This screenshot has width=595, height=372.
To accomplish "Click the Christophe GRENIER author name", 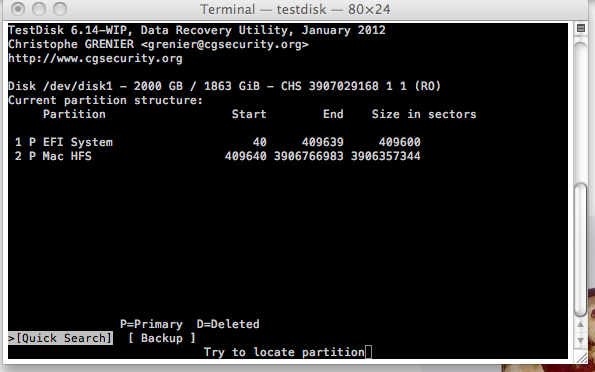I will click(x=71, y=44).
